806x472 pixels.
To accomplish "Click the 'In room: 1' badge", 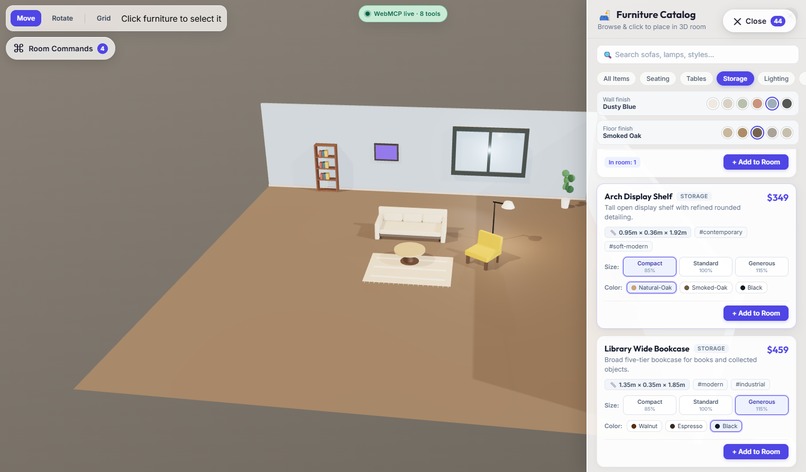I will click(x=622, y=162).
